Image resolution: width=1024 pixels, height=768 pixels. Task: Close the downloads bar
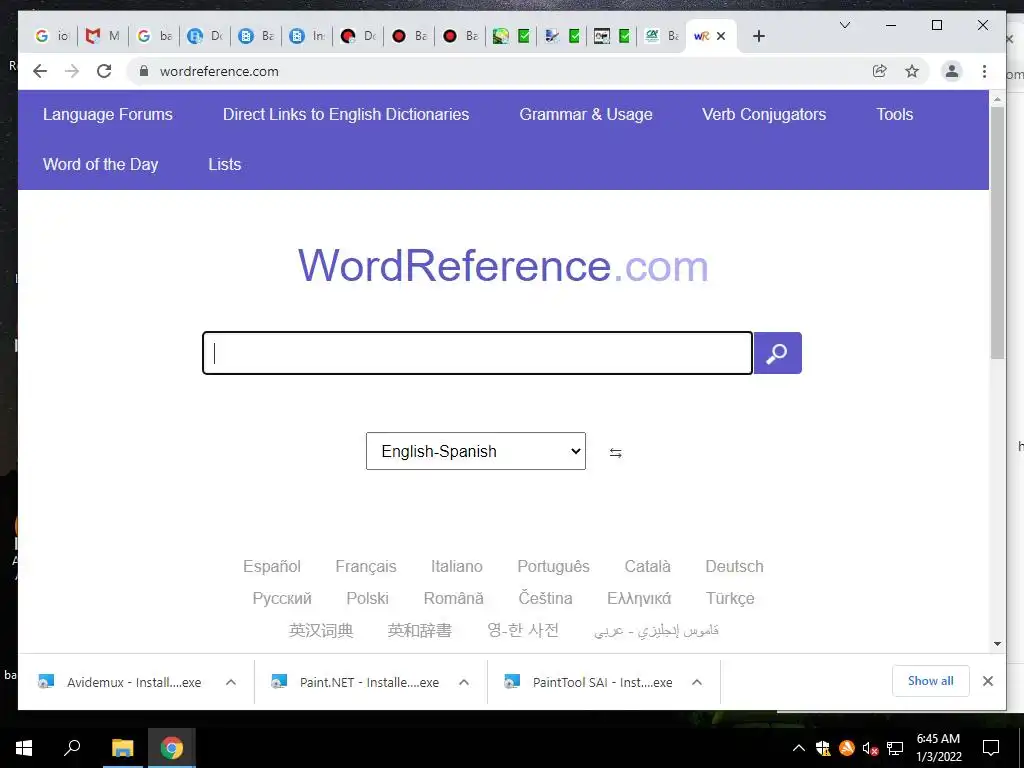(987, 681)
